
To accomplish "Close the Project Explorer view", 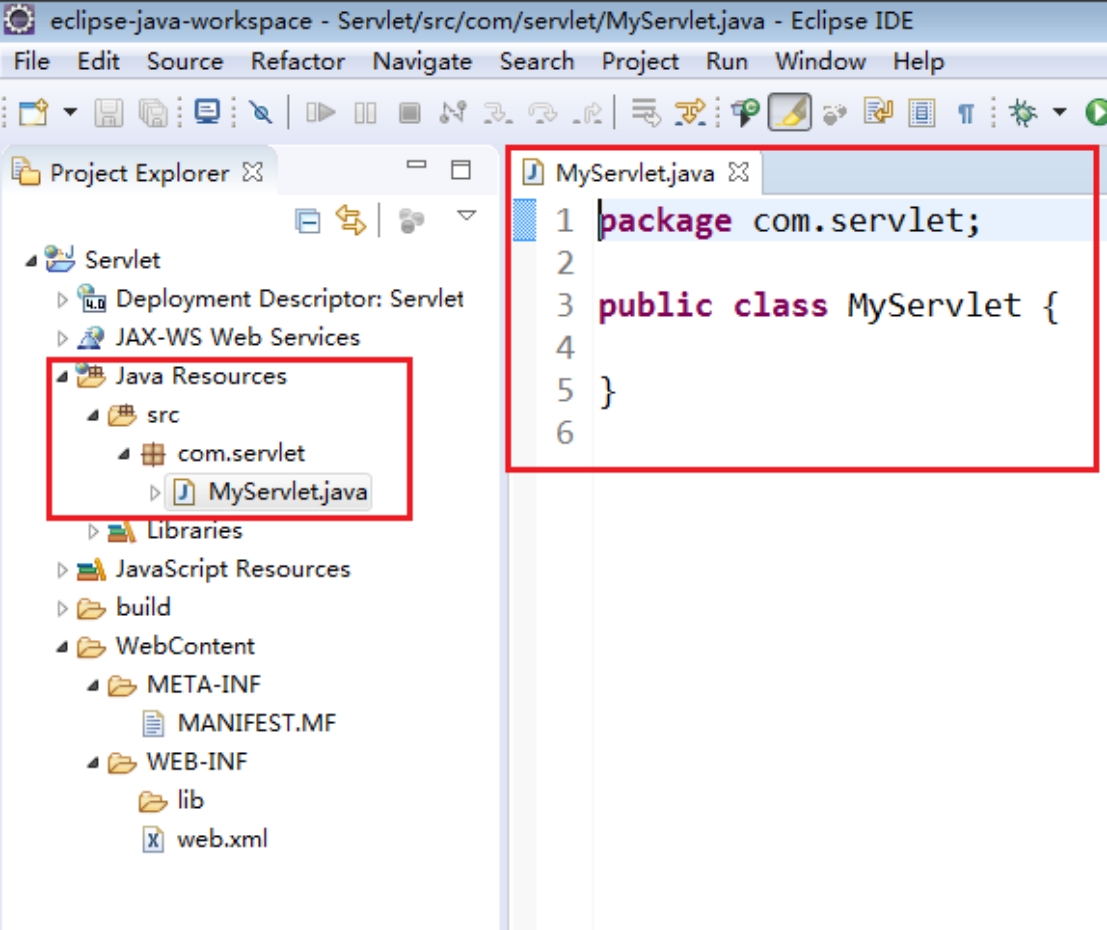I will tap(252, 172).
